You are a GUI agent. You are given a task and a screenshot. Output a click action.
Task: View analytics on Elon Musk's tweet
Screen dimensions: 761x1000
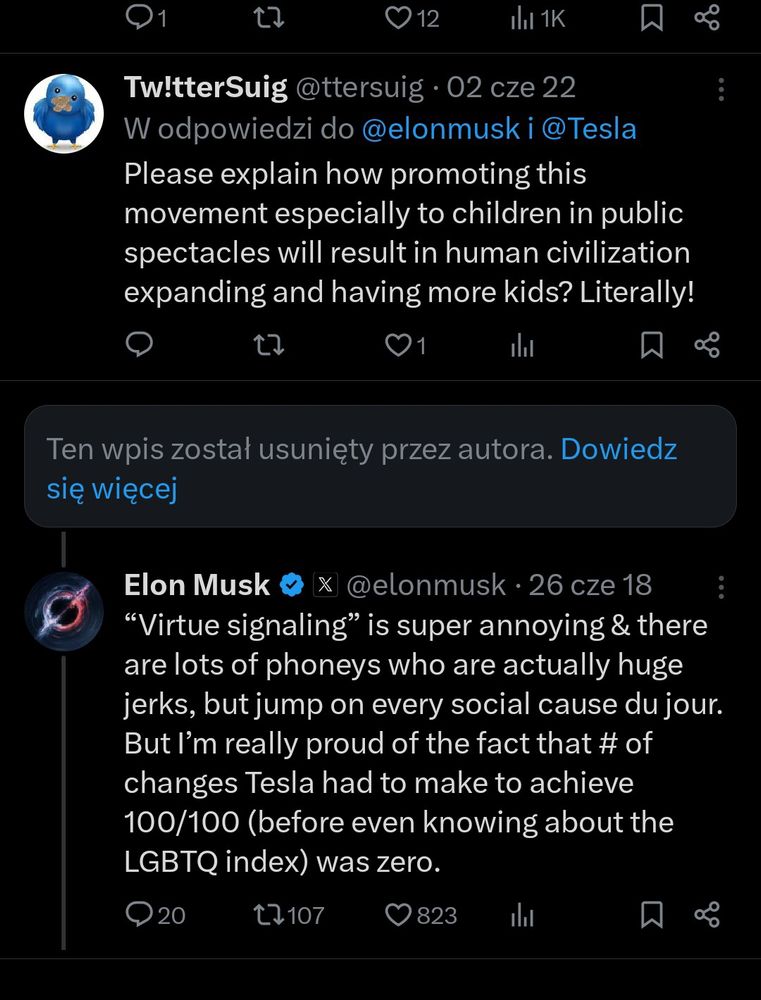[523, 914]
